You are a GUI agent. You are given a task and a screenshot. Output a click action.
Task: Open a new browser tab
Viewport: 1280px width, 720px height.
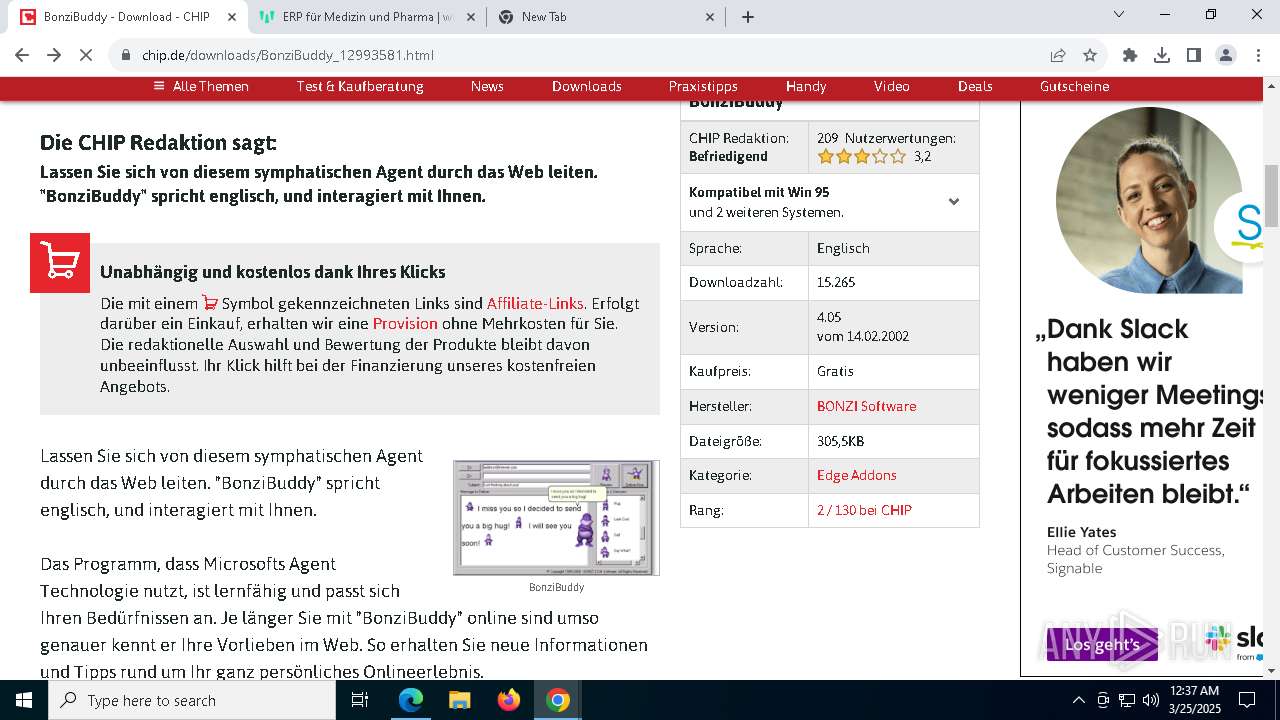pos(748,16)
